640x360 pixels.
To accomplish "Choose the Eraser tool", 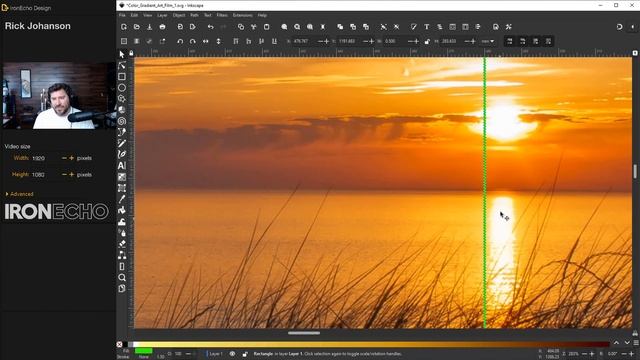I will point(122,244).
